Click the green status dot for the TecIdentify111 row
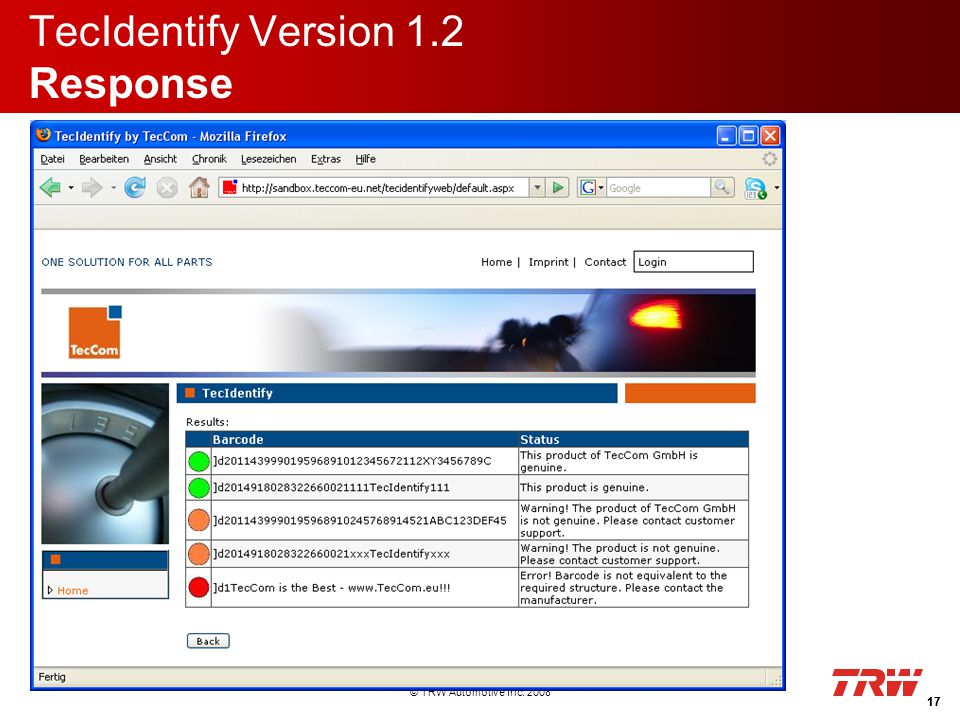Viewport: 960px width, 720px height. tap(199, 488)
